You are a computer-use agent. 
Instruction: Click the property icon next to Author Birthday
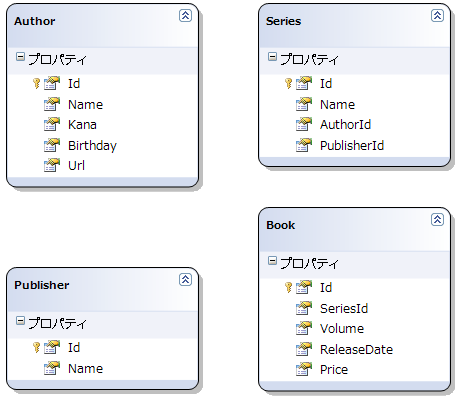(x=52, y=145)
